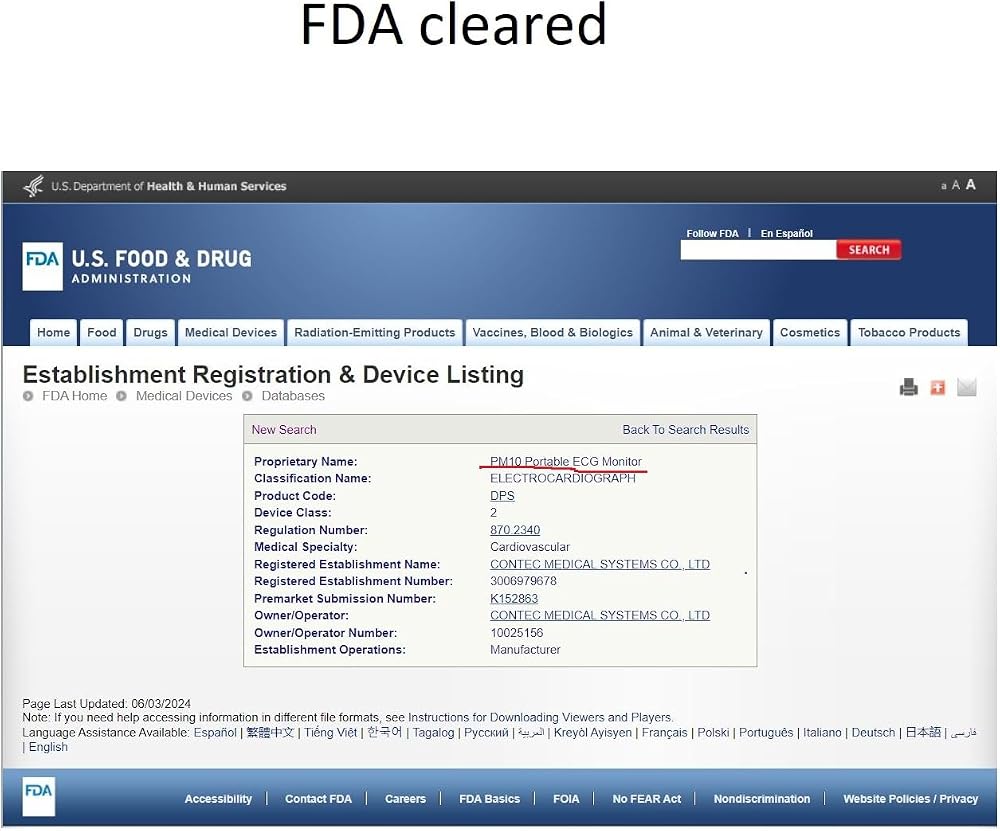The width and height of the screenshot is (1000, 831).
Task: Click the Databases breadcrumb link
Action: point(293,396)
